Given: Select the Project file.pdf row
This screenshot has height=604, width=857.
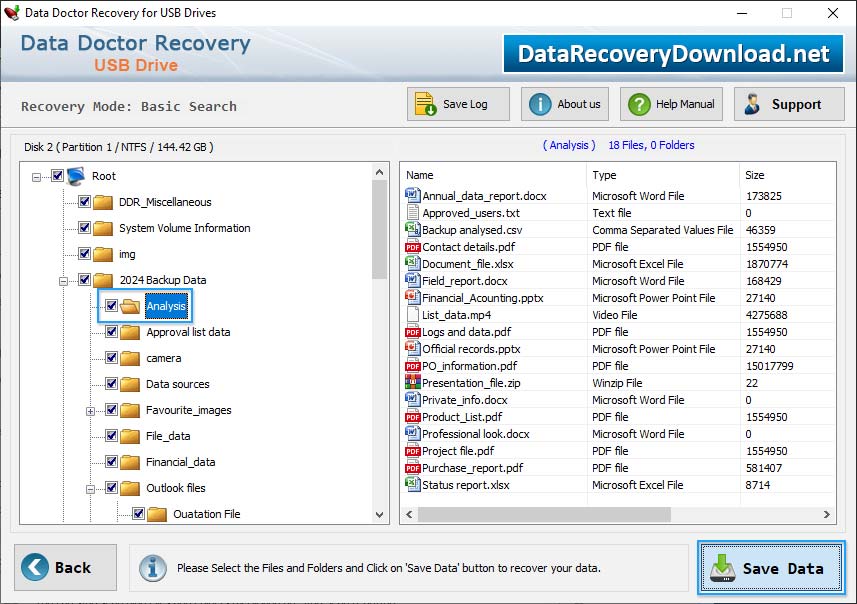Looking at the screenshot, I should (618, 451).
